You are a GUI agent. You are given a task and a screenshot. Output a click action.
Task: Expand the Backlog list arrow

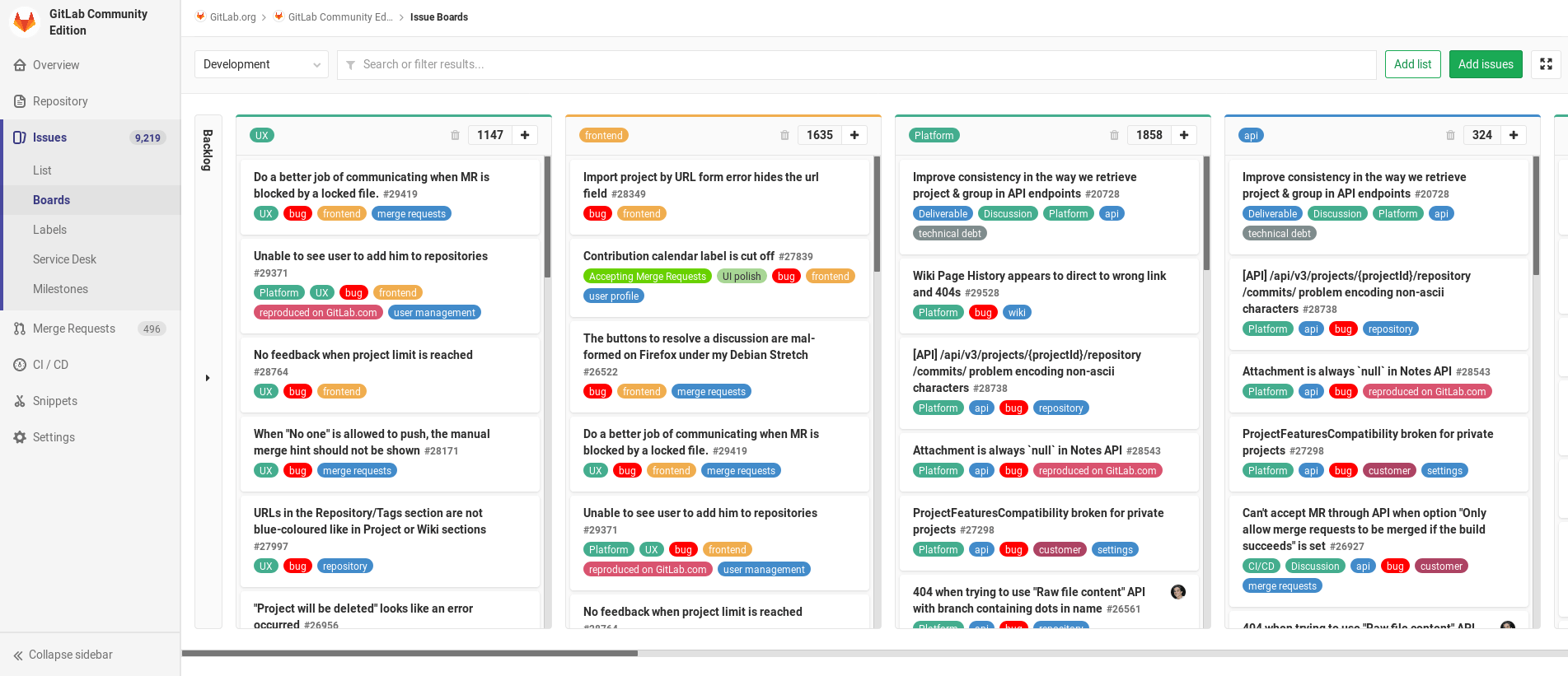[x=208, y=378]
